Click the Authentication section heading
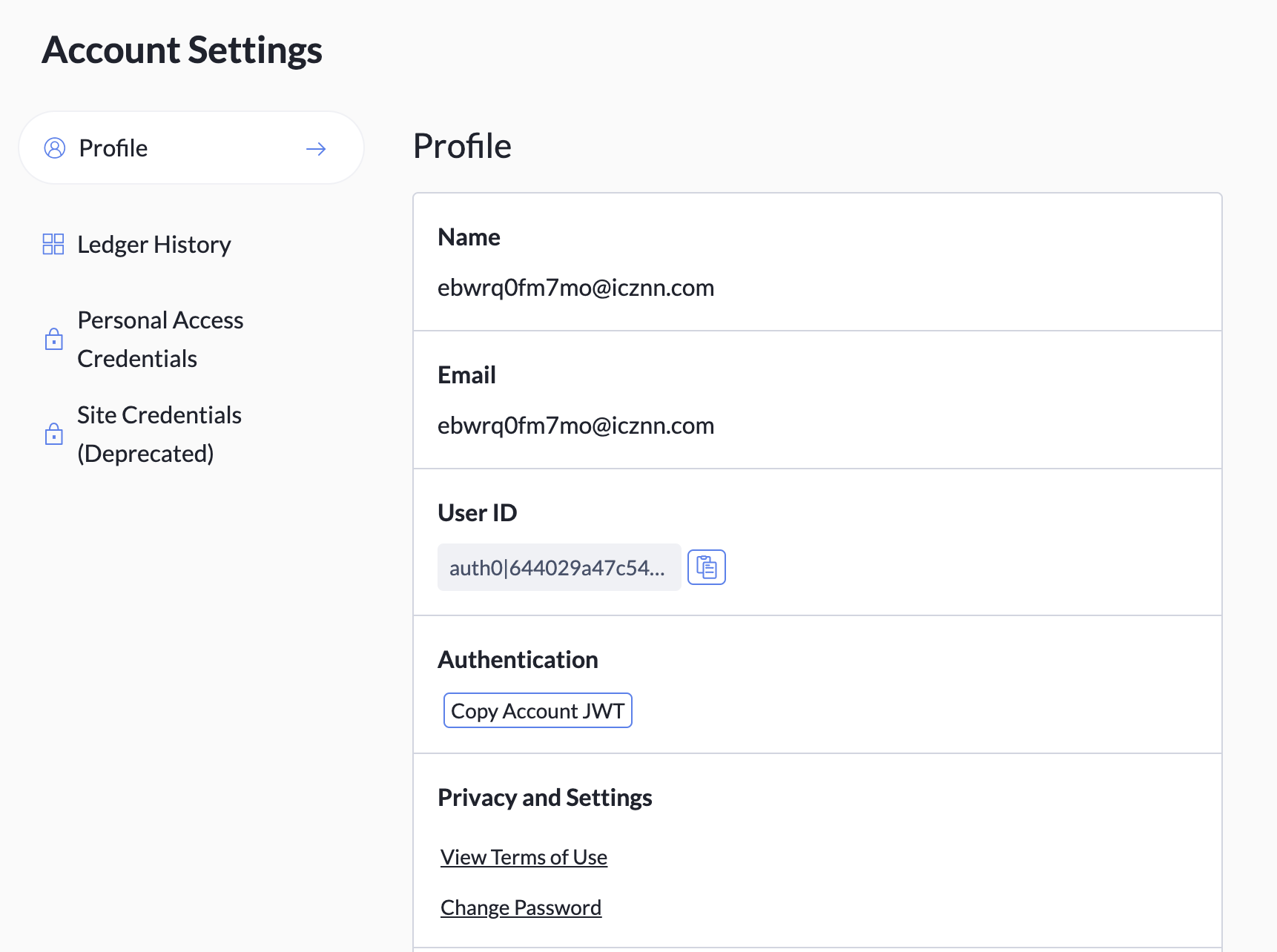Viewport: 1277px width, 952px height. 518,659
